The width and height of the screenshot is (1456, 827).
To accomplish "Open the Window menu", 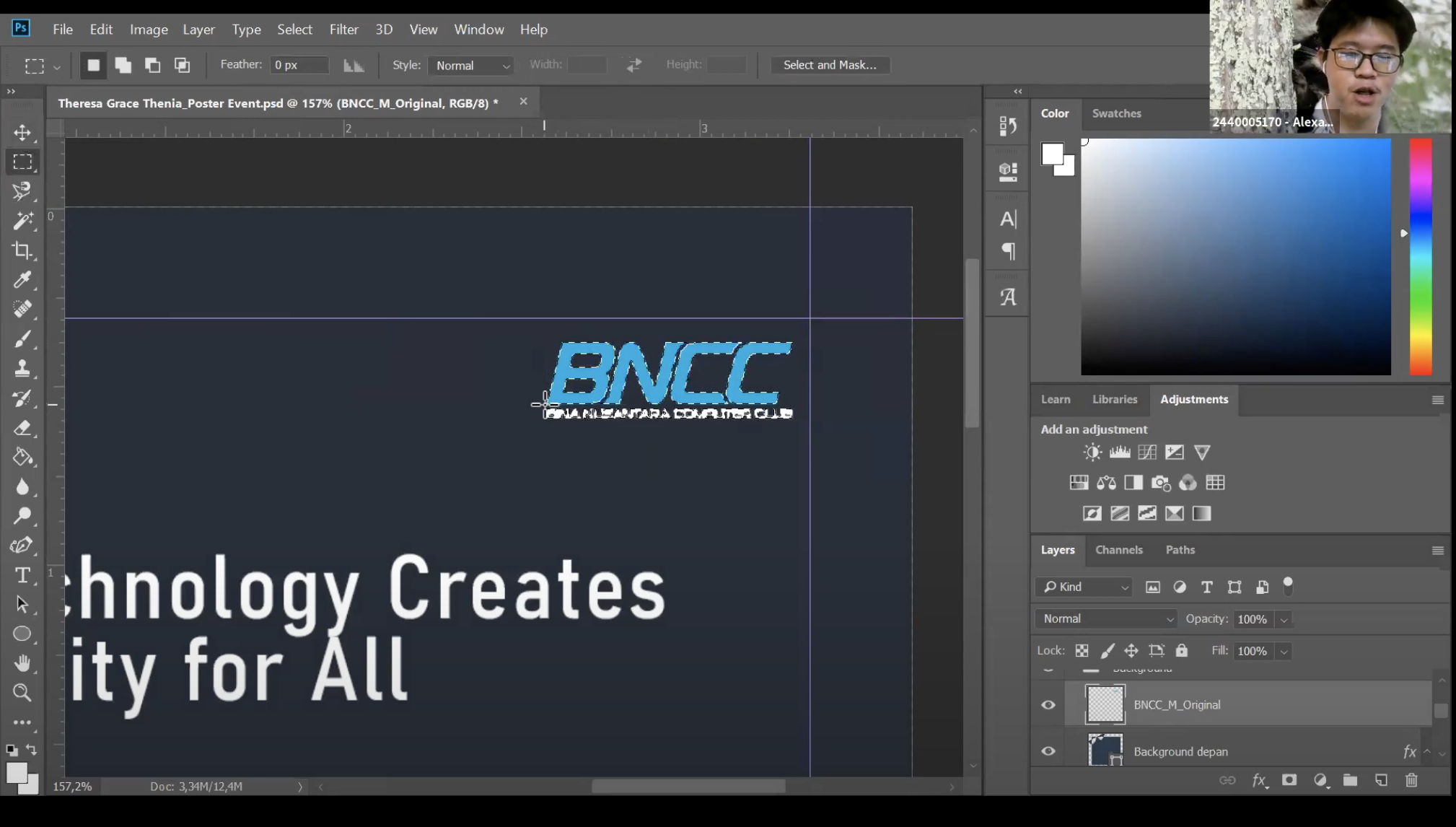I will tap(478, 30).
